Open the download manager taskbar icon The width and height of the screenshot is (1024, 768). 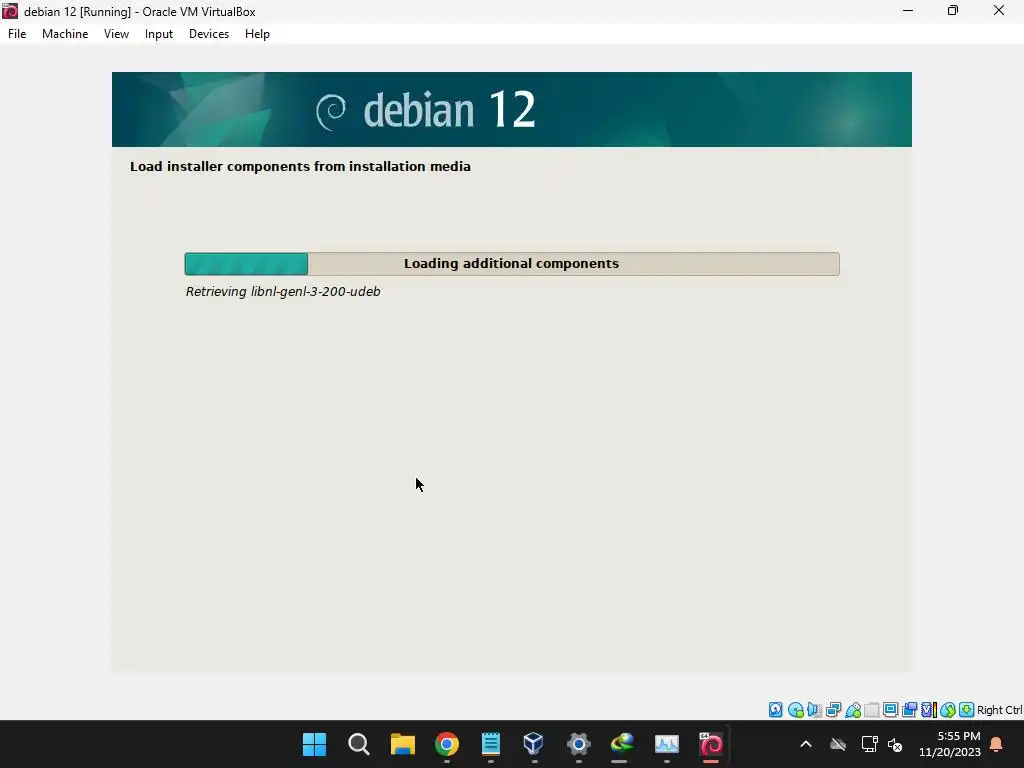622,744
